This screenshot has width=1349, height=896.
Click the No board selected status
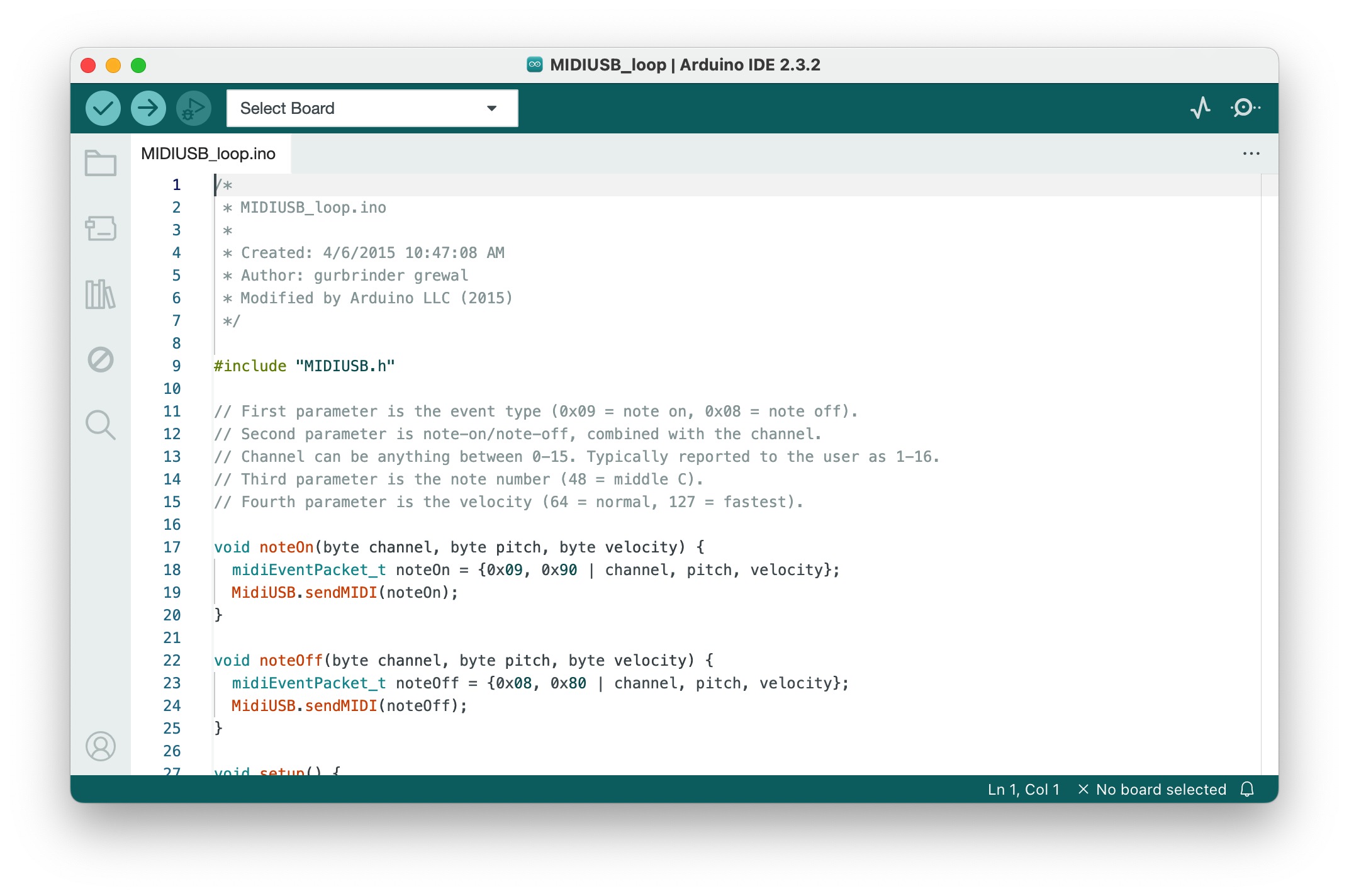tap(1153, 789)
